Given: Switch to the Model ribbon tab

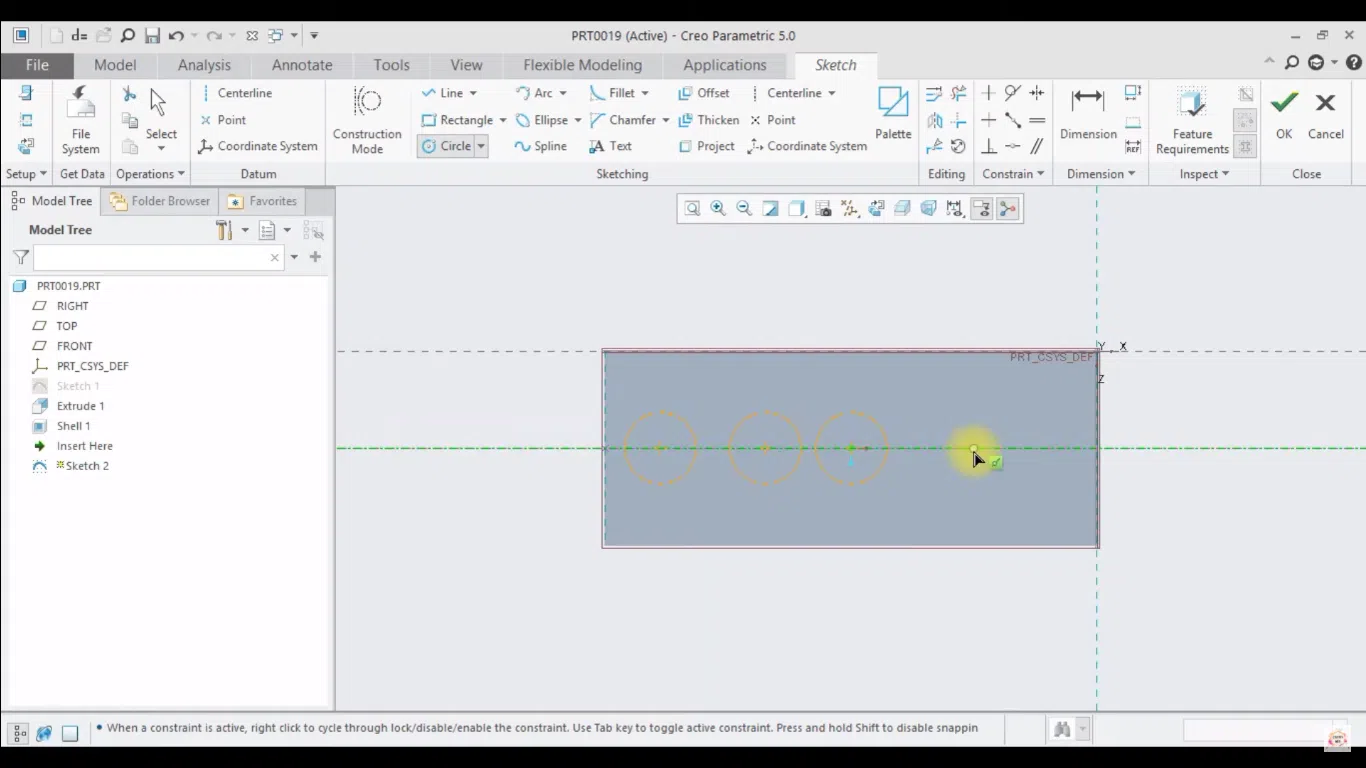Looking at the screenshot, I should click(114, 64).
